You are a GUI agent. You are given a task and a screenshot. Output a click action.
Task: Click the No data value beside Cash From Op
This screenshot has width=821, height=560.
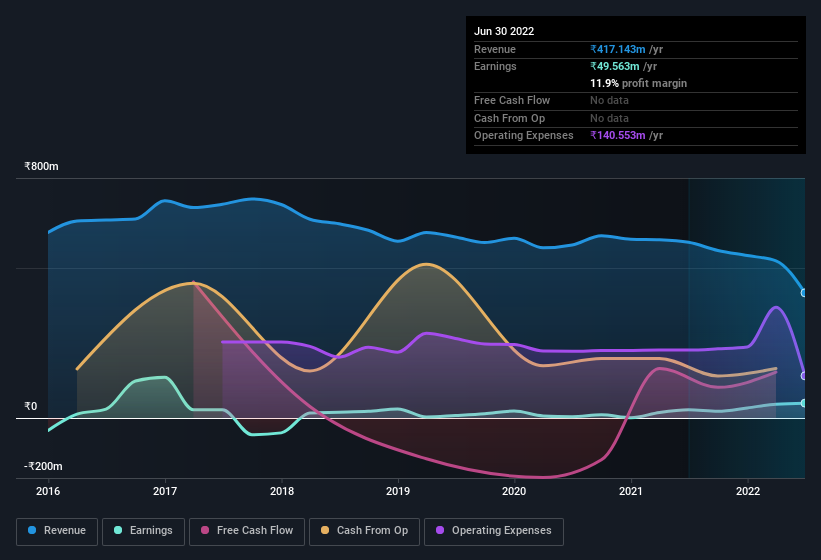pos(609,118)
